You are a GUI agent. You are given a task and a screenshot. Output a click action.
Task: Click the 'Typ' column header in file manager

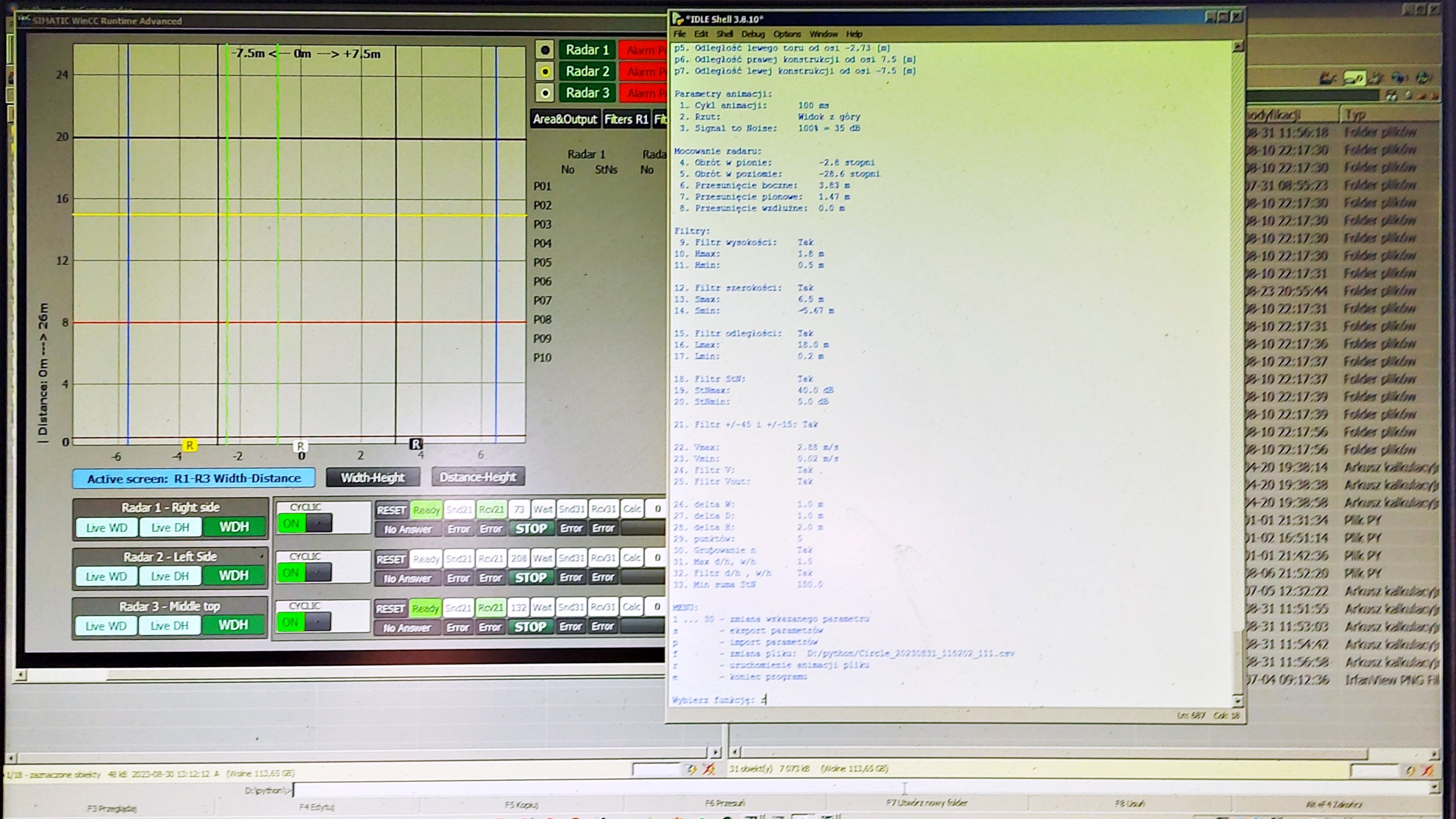pyautogui.click(x=1390, y=115)
